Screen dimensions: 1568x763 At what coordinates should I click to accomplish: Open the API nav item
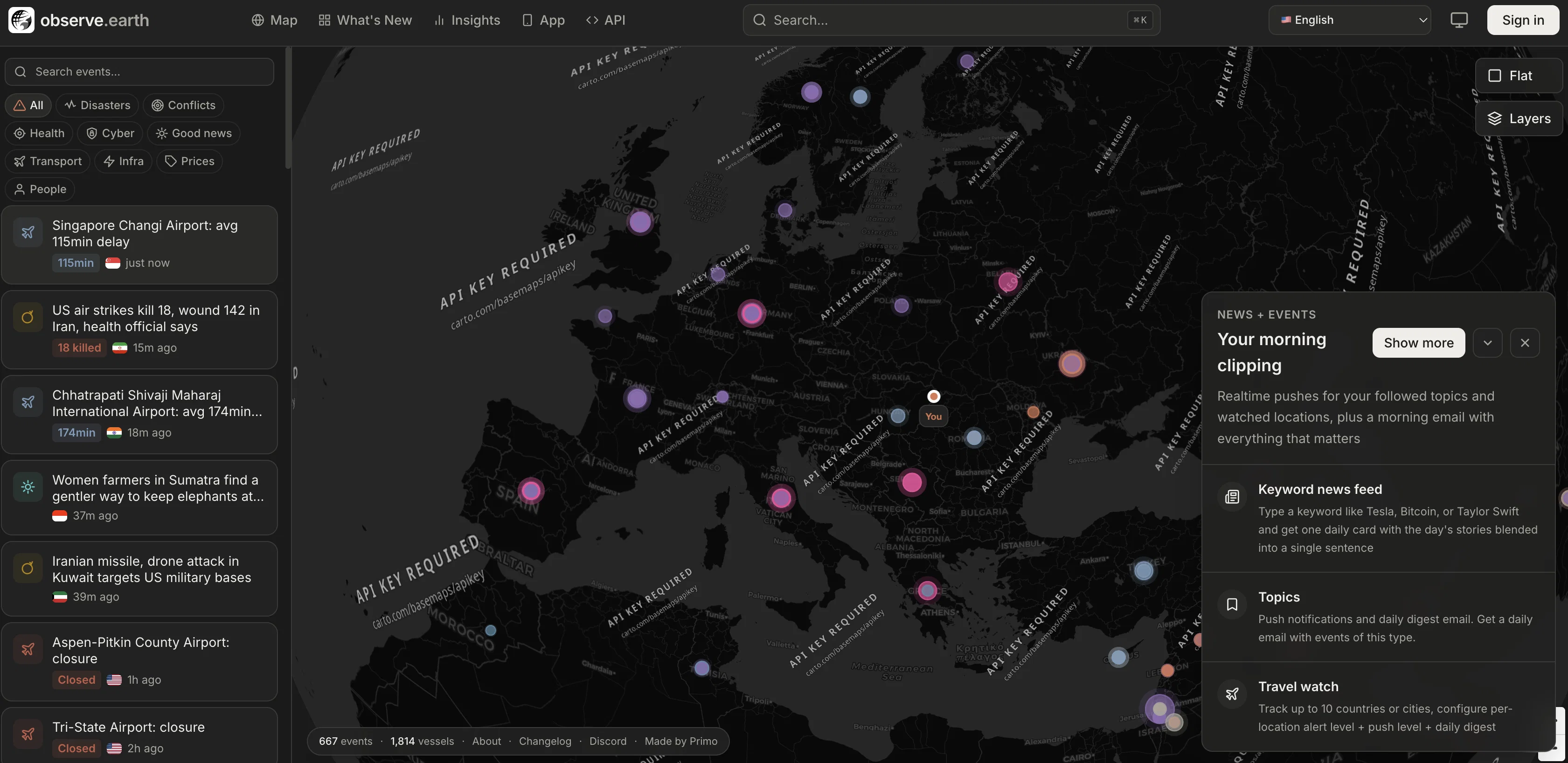pos(606,20)
